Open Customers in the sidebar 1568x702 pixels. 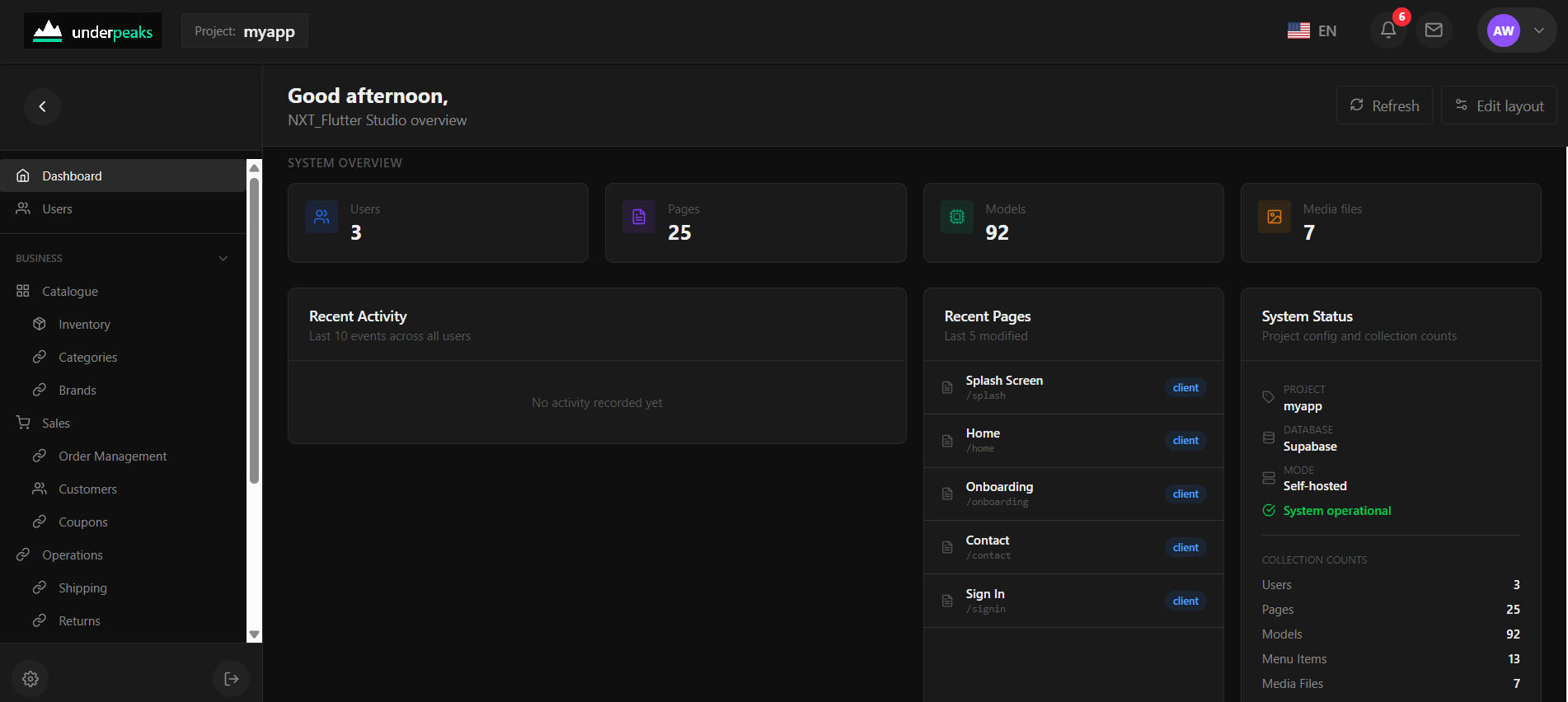coord(123,489)
